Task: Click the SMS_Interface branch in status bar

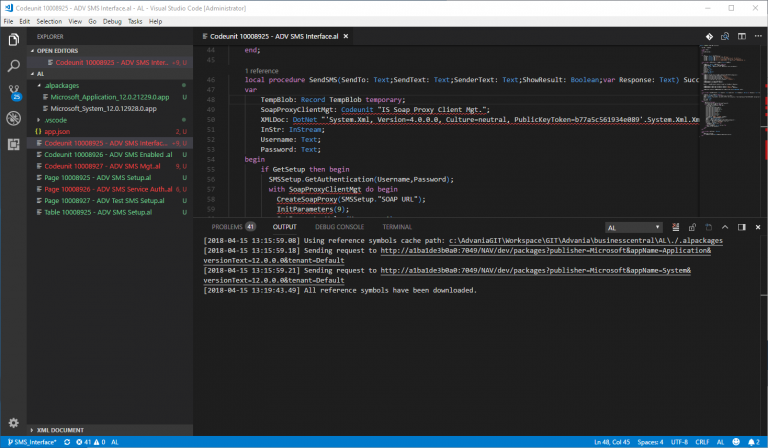Action: pos(30,441)
